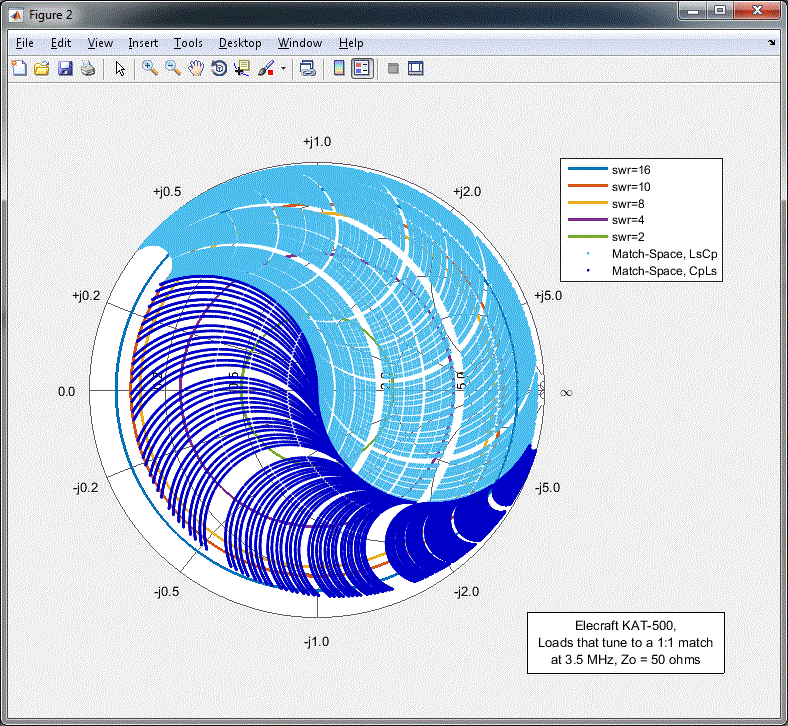This screenshot has width=788, height=726.
Task: Toggle the Insert Colorbar button
Action: click(339, 69)
